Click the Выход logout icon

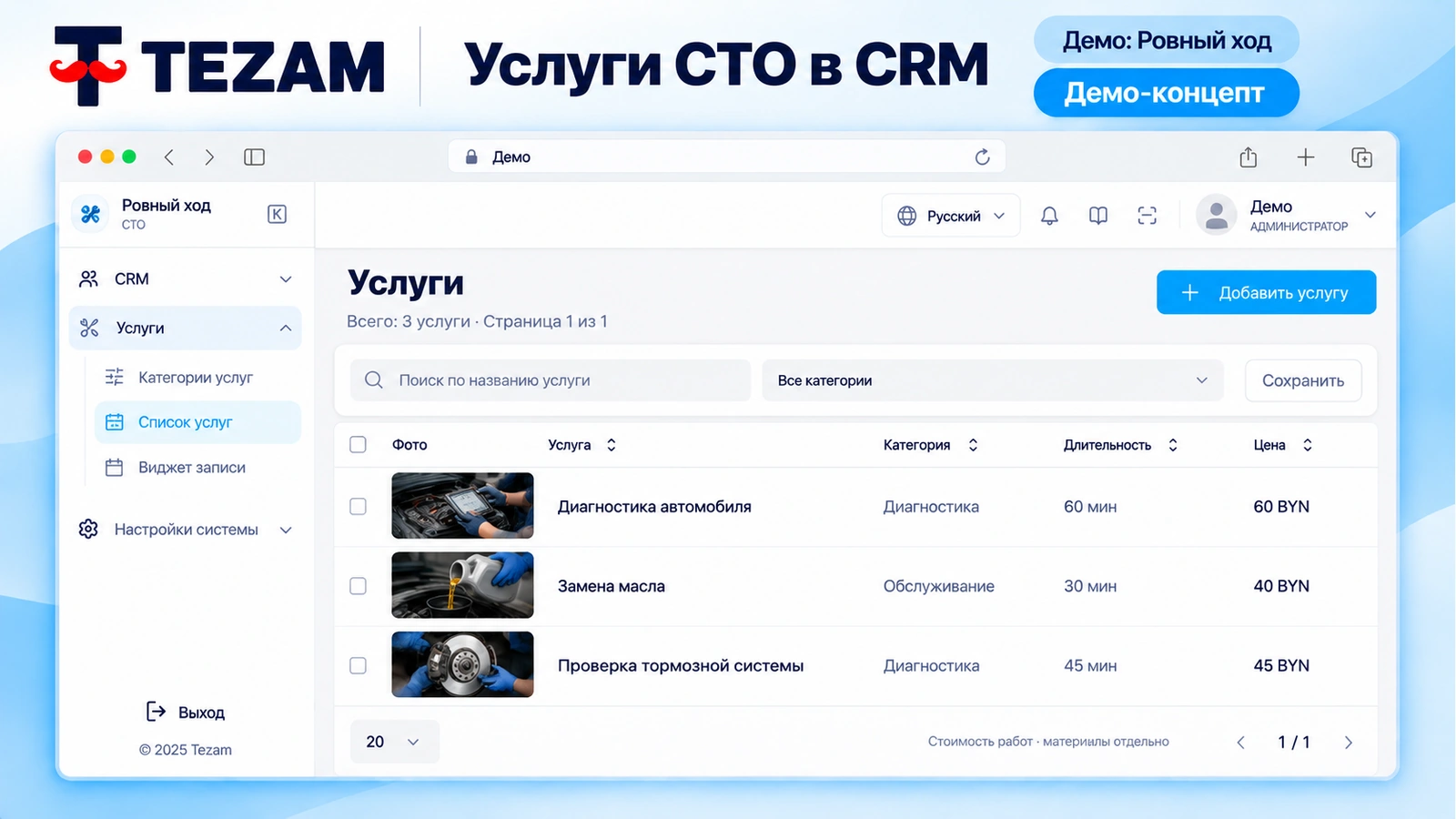[x=157, y=712]
